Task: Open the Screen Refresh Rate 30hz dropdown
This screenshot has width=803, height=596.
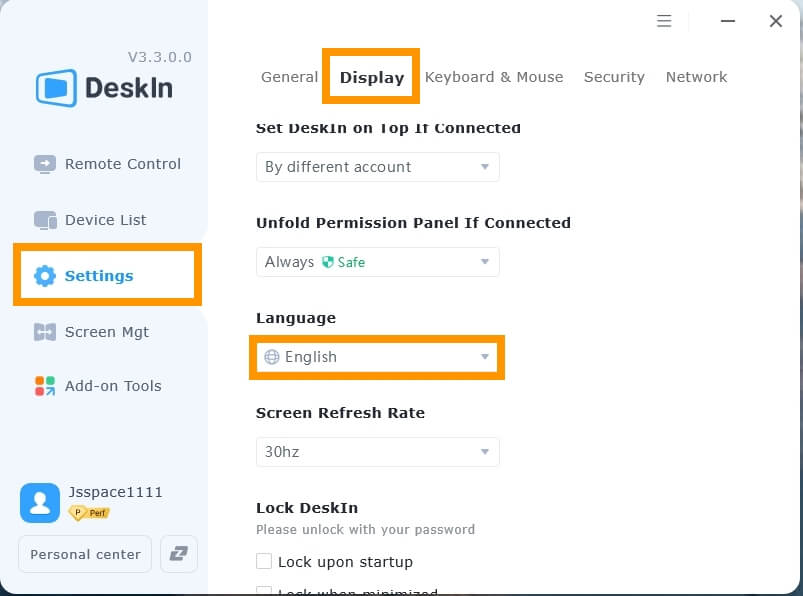Action: click(x=377, y=452)
